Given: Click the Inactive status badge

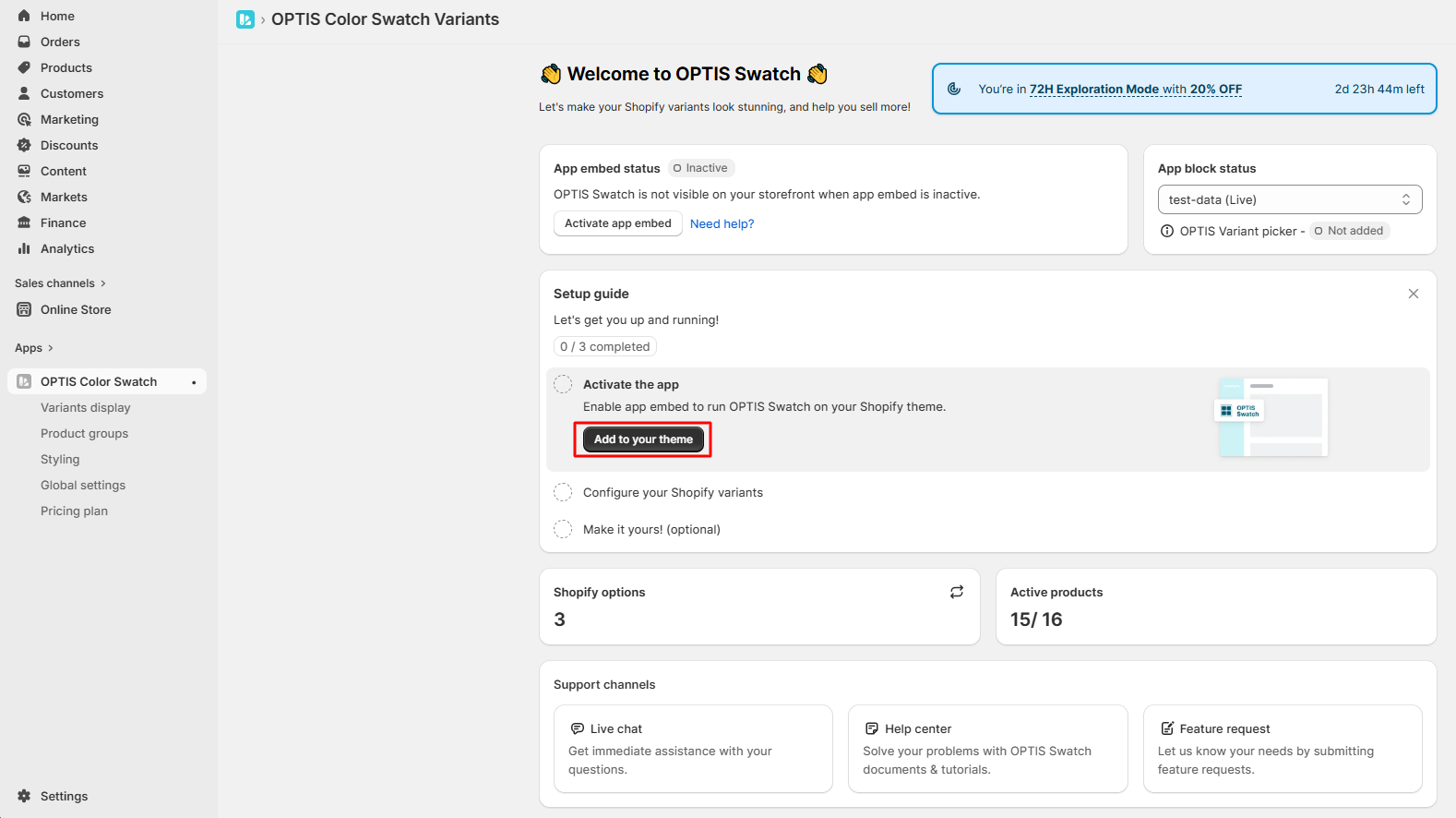Looking at the screenshot, I should (x=701, y=168).
